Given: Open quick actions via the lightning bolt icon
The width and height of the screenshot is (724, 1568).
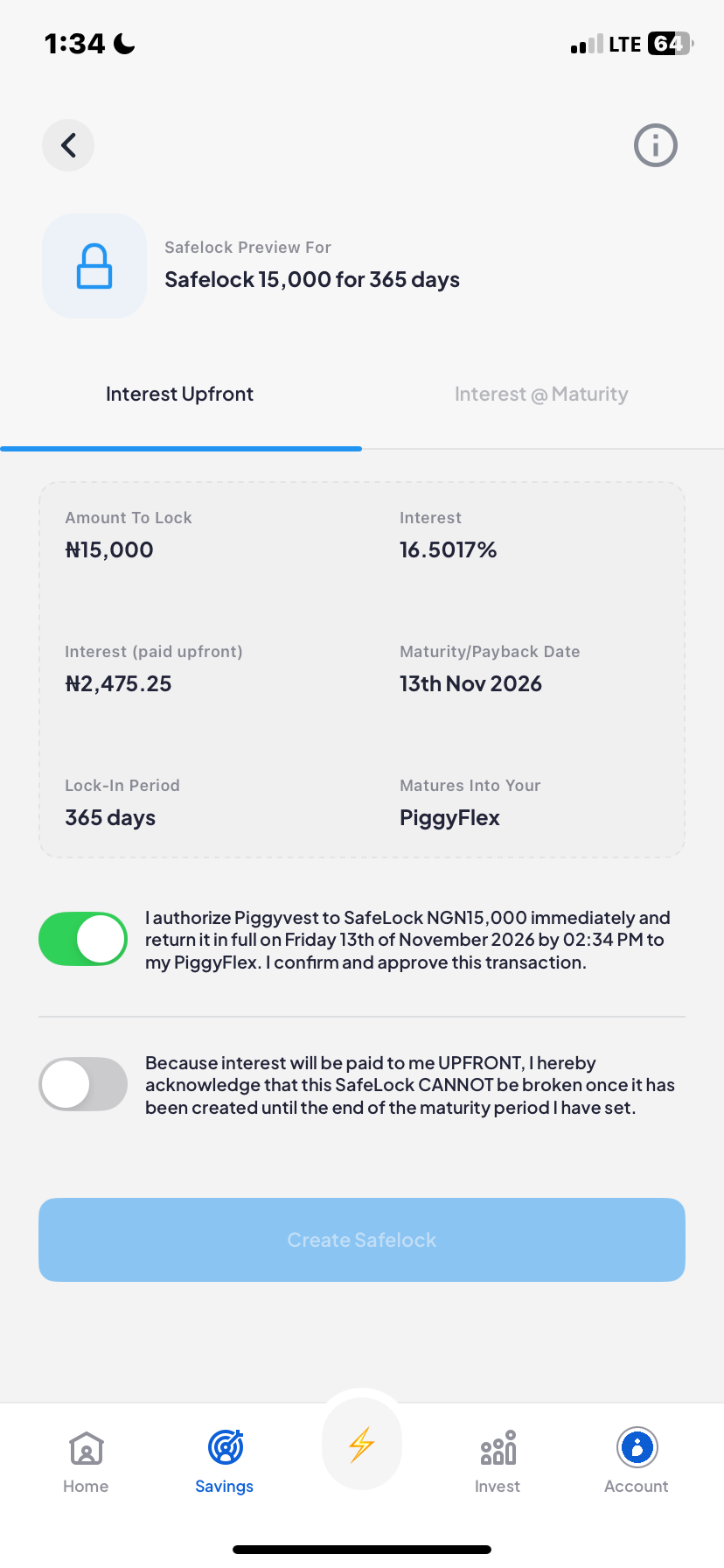Looking at the screenshot, I should (x=361, y=1443).
